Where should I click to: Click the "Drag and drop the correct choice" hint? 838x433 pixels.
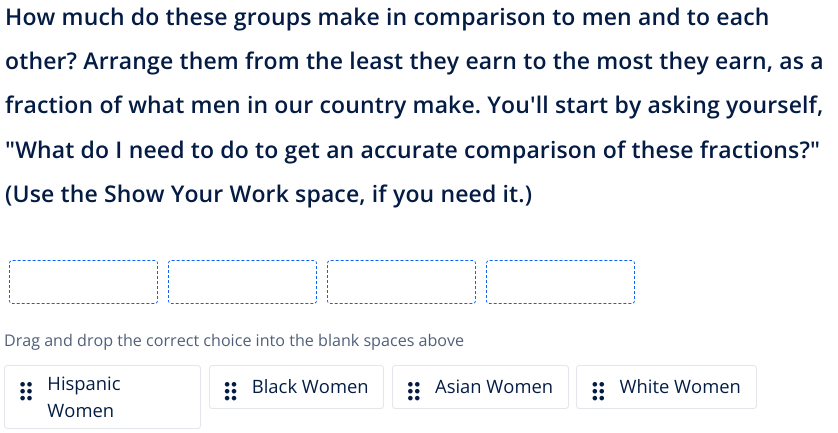pyautogui.click(x=234, y=341)
